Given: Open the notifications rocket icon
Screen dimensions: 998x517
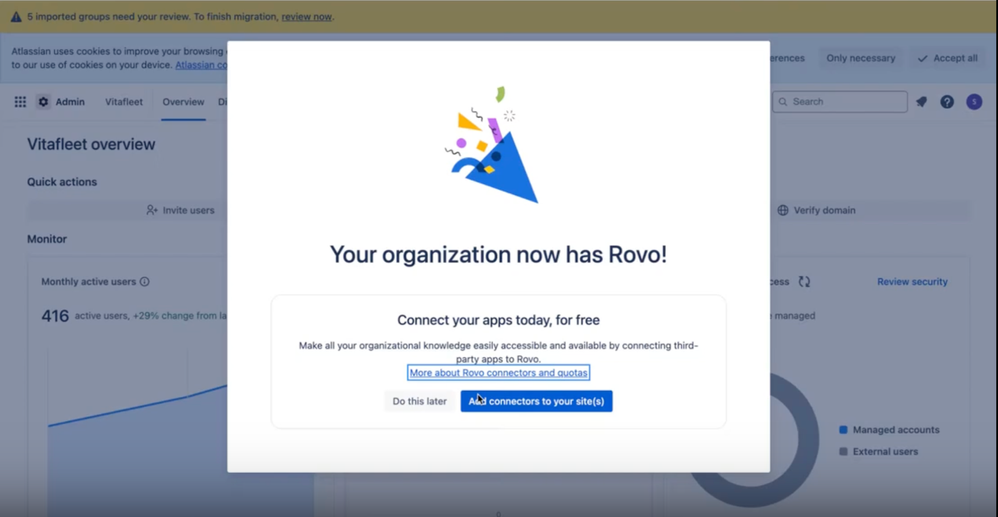Looking at the screenshot, I should pos(921,102).
